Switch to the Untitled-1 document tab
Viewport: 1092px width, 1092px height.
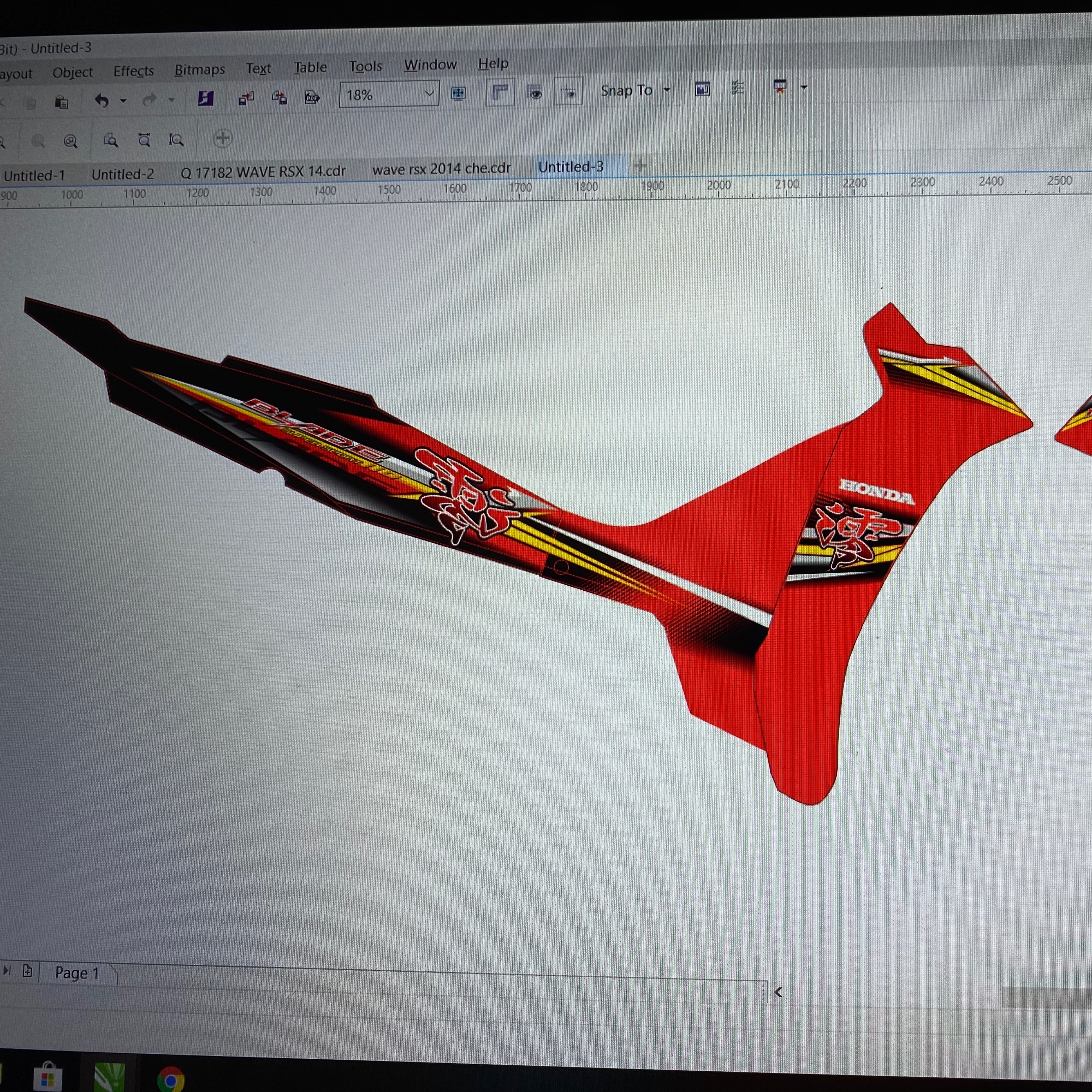34,176
